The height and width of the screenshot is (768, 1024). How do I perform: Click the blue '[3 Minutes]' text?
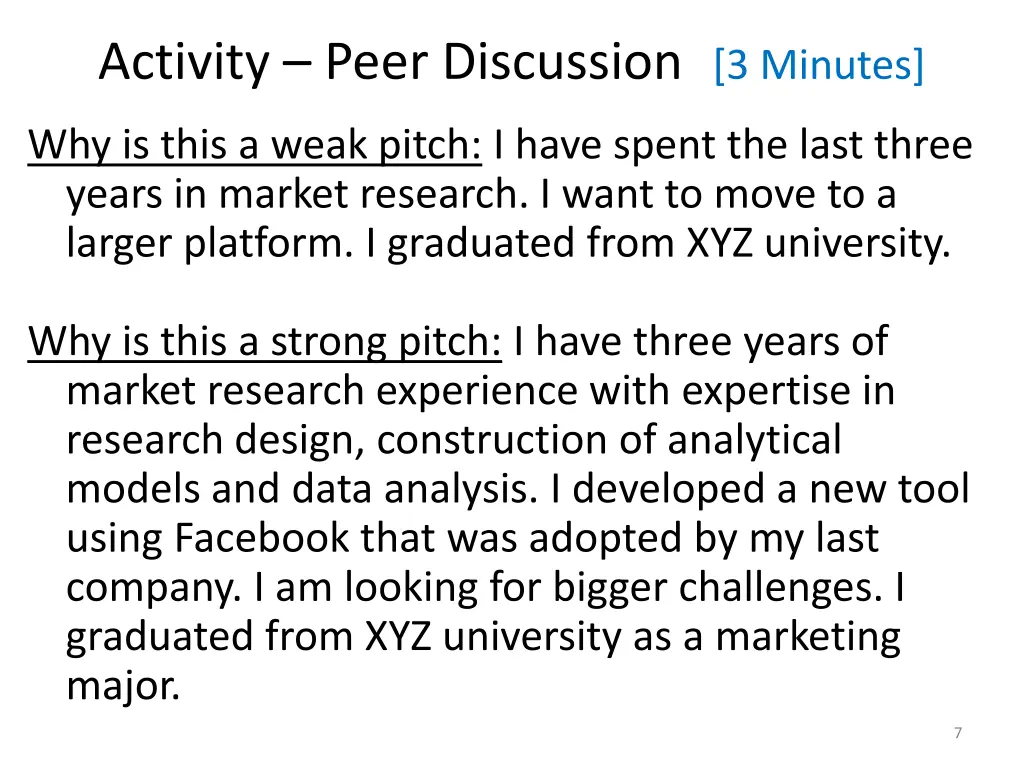(x=819, y=65)
